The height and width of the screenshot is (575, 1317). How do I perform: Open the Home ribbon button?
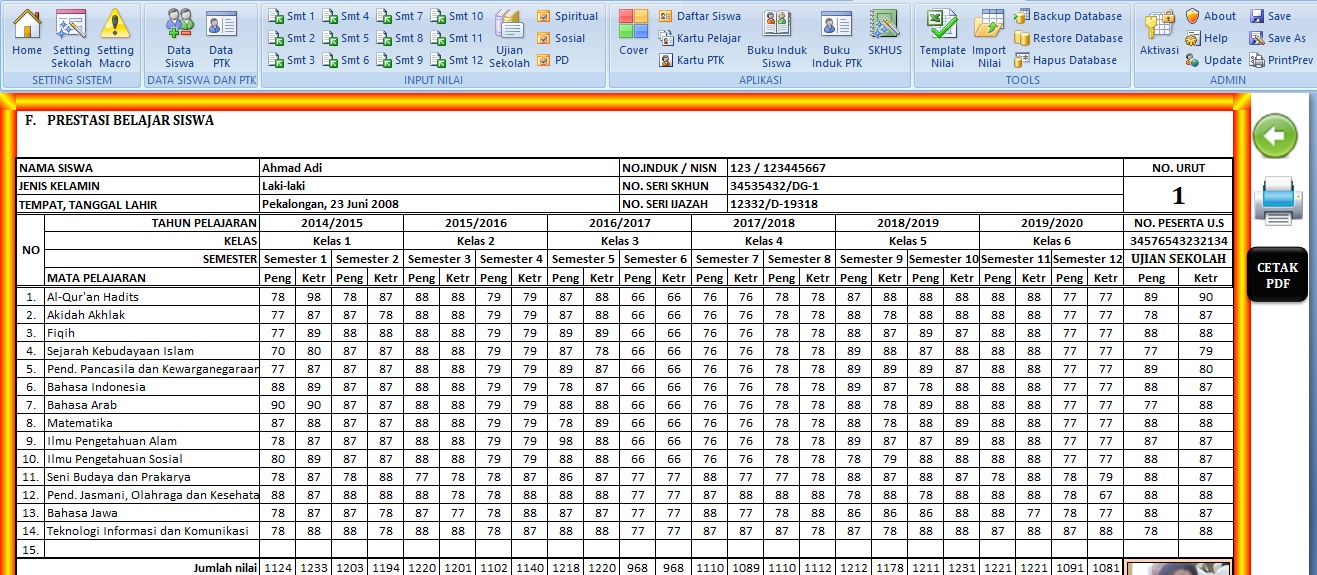[27, 37]
